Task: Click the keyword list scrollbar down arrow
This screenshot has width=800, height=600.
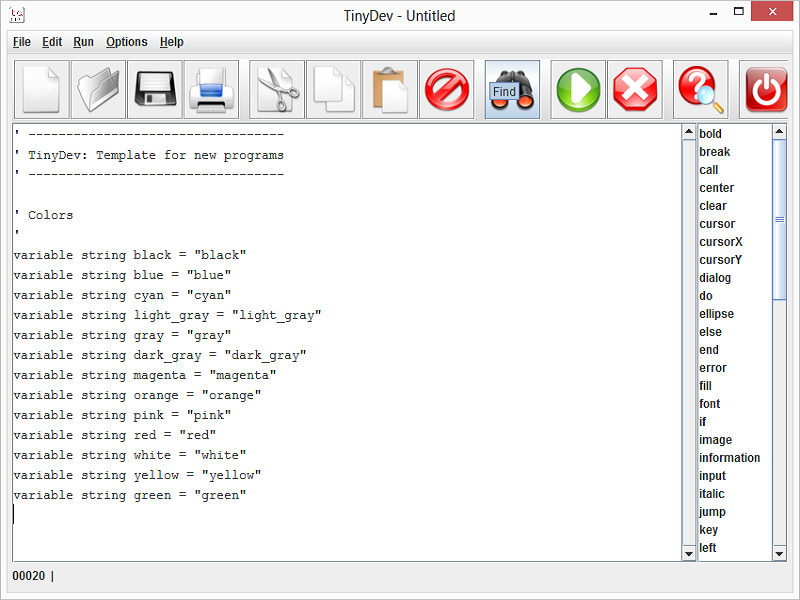Action: 779,554
